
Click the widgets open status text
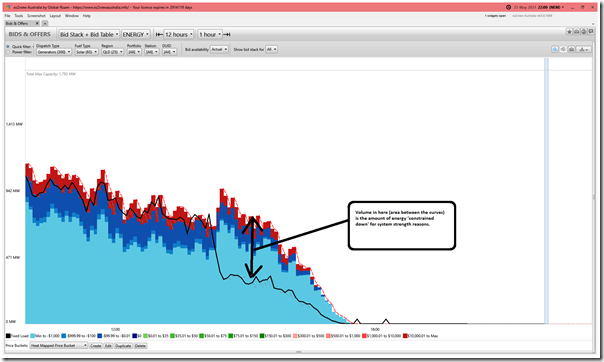pos(495,16)
